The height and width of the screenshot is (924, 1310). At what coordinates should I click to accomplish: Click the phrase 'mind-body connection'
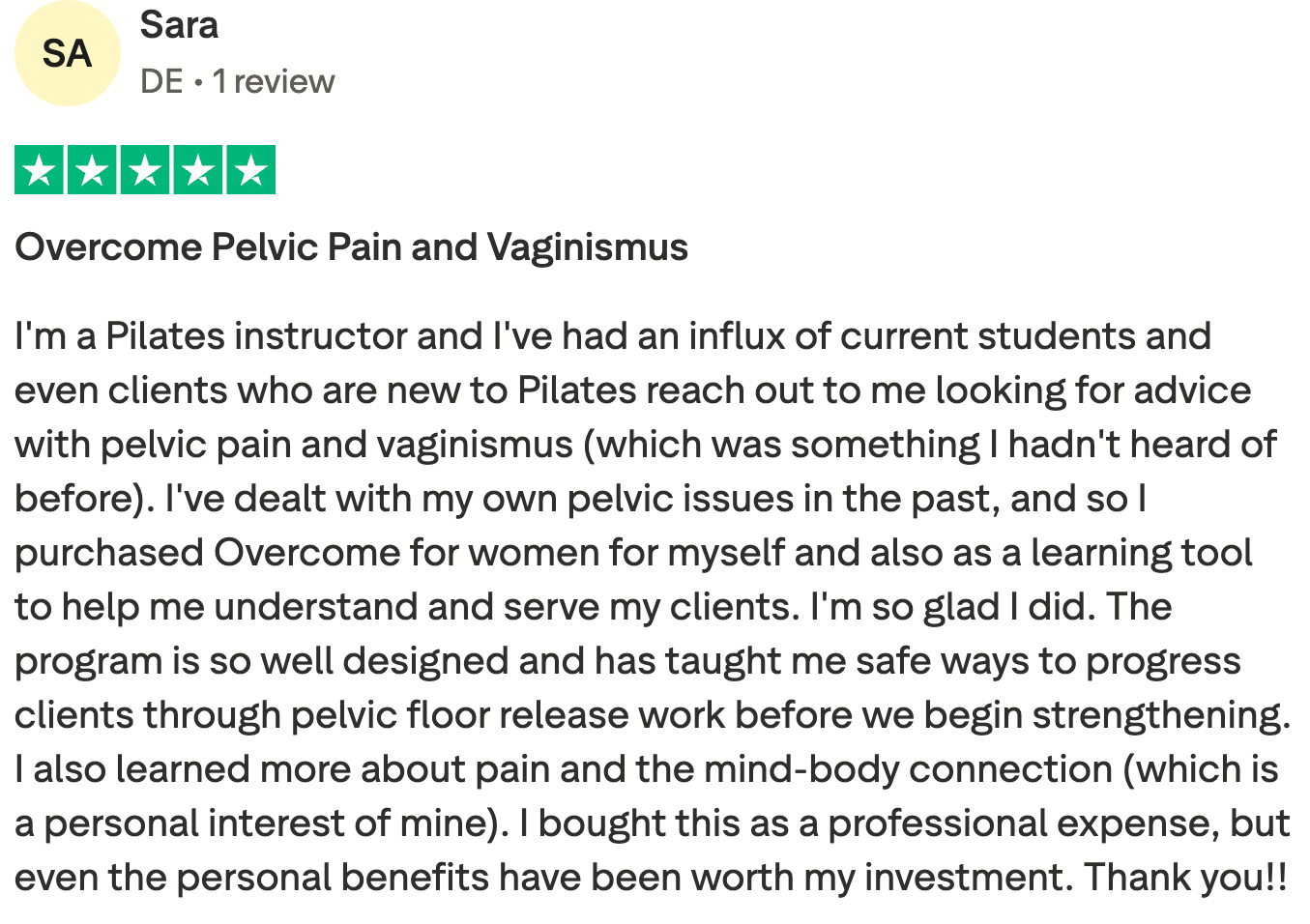point(908,769)
